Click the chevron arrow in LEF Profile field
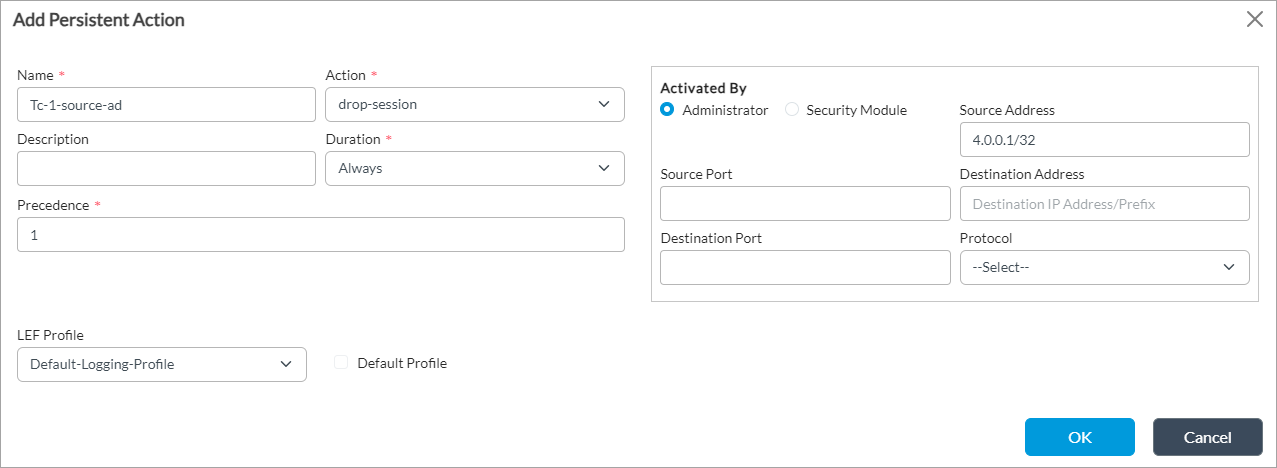 [x=285, y=364]
